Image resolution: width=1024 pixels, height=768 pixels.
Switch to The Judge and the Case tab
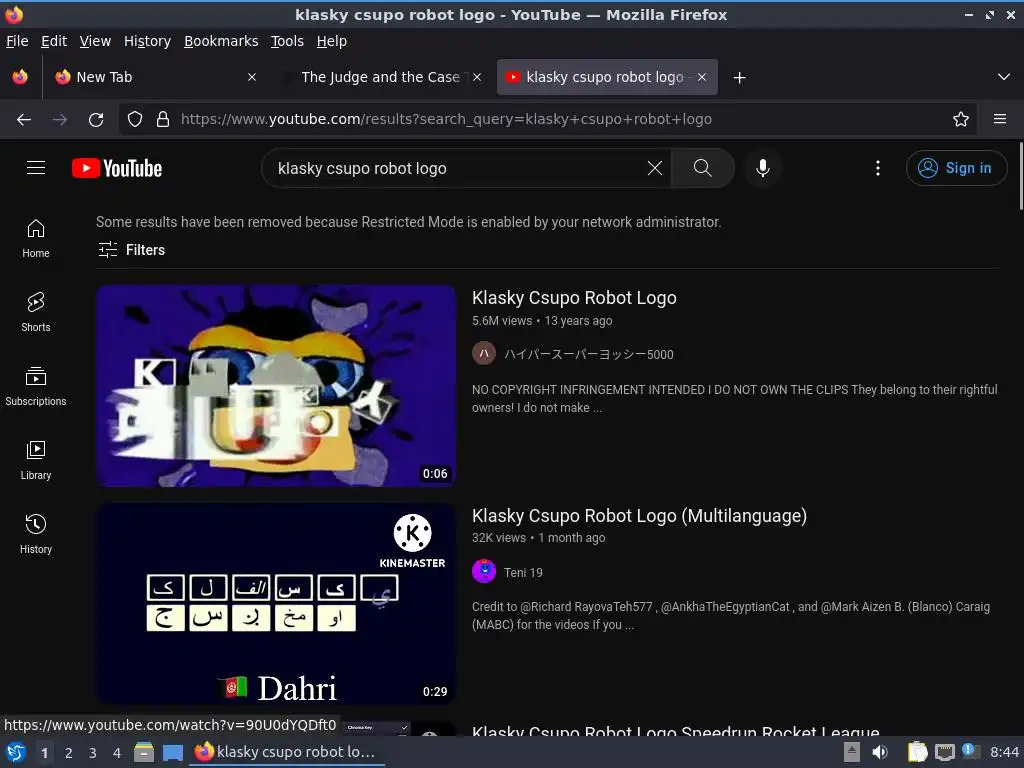coord(382,77)
